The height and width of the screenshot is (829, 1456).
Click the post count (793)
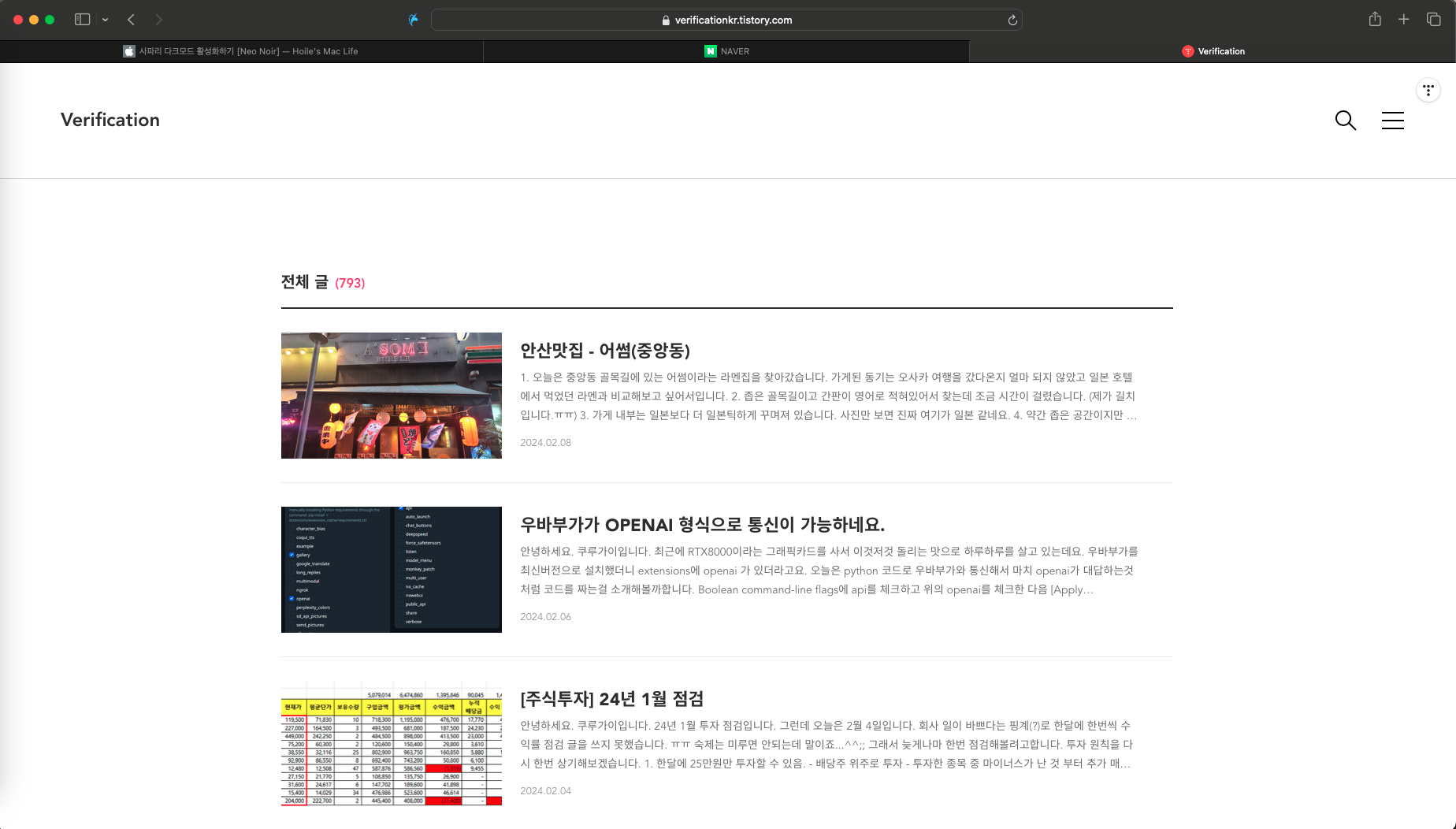(x=350, y=283)
